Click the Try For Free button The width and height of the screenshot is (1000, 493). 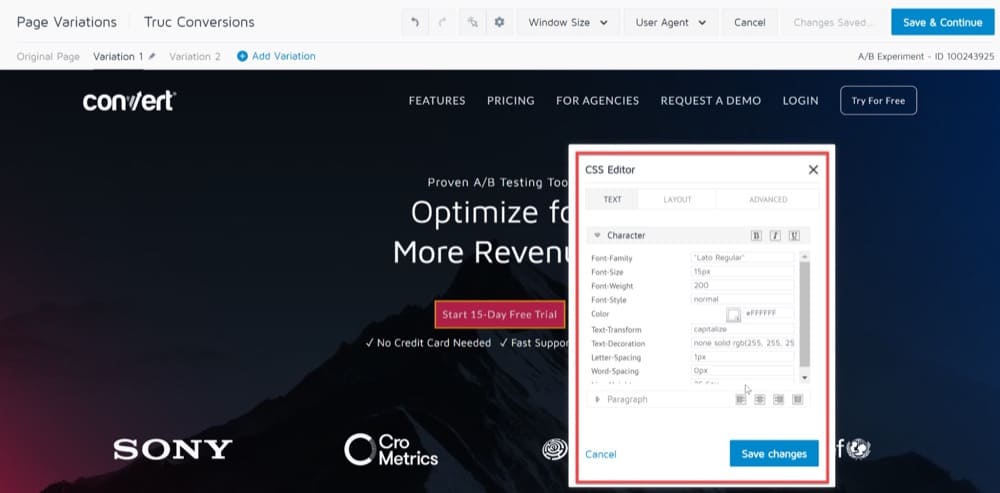[878, 100]
